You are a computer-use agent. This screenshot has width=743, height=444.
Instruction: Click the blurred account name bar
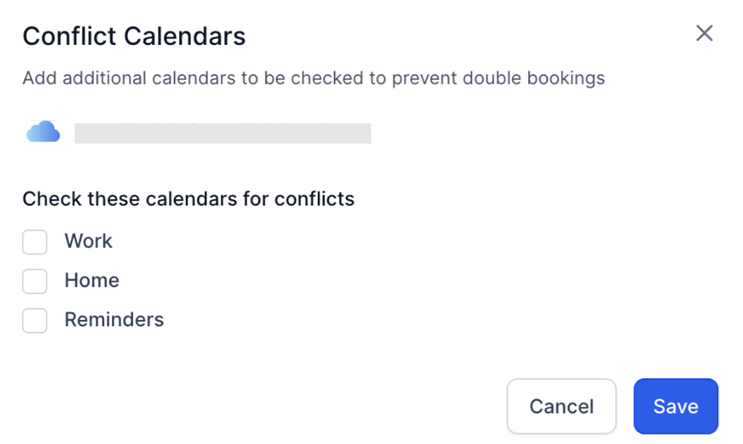pyautogui.click(x=222, y=133)
